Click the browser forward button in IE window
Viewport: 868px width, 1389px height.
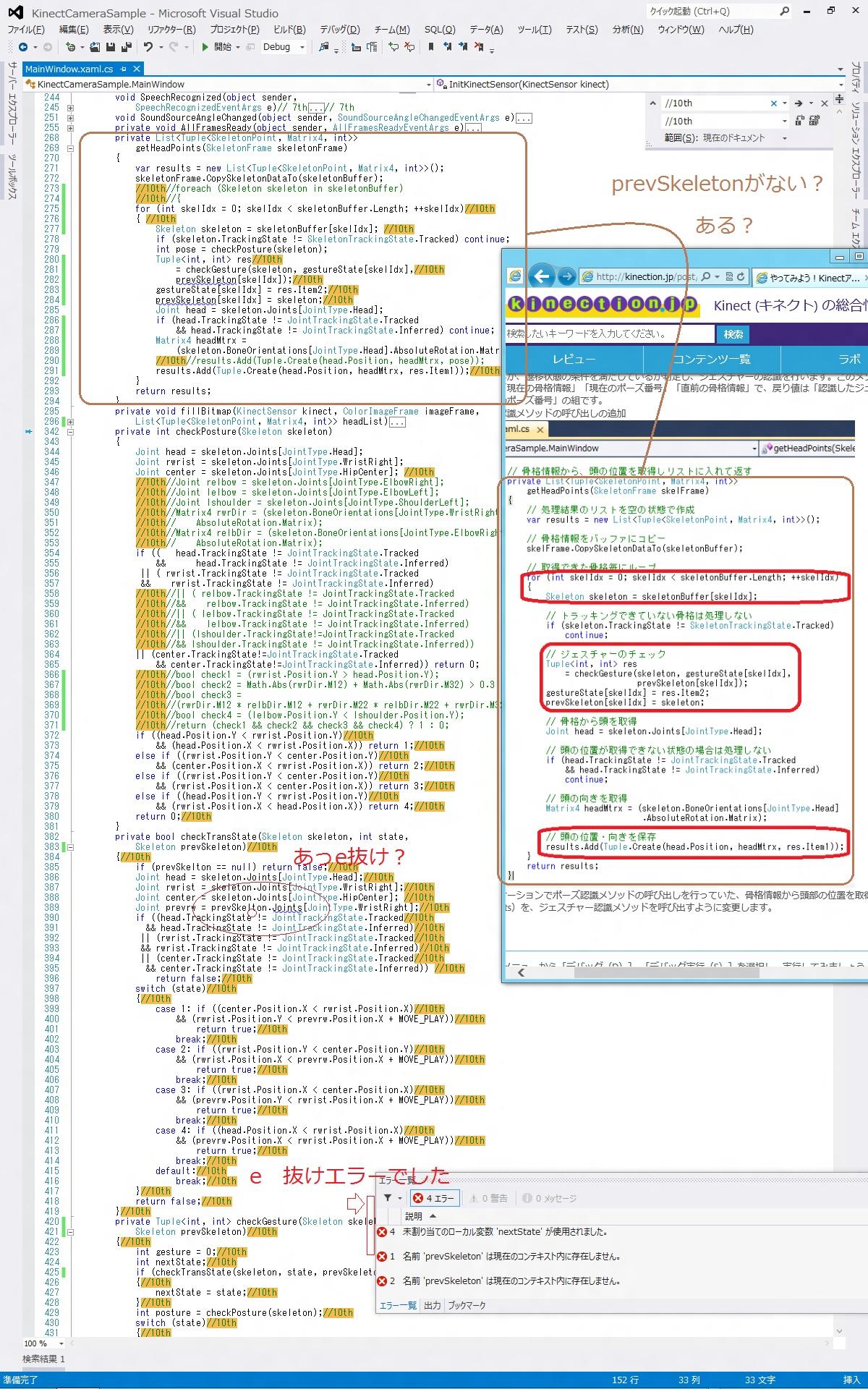click(x=567, y=276)
